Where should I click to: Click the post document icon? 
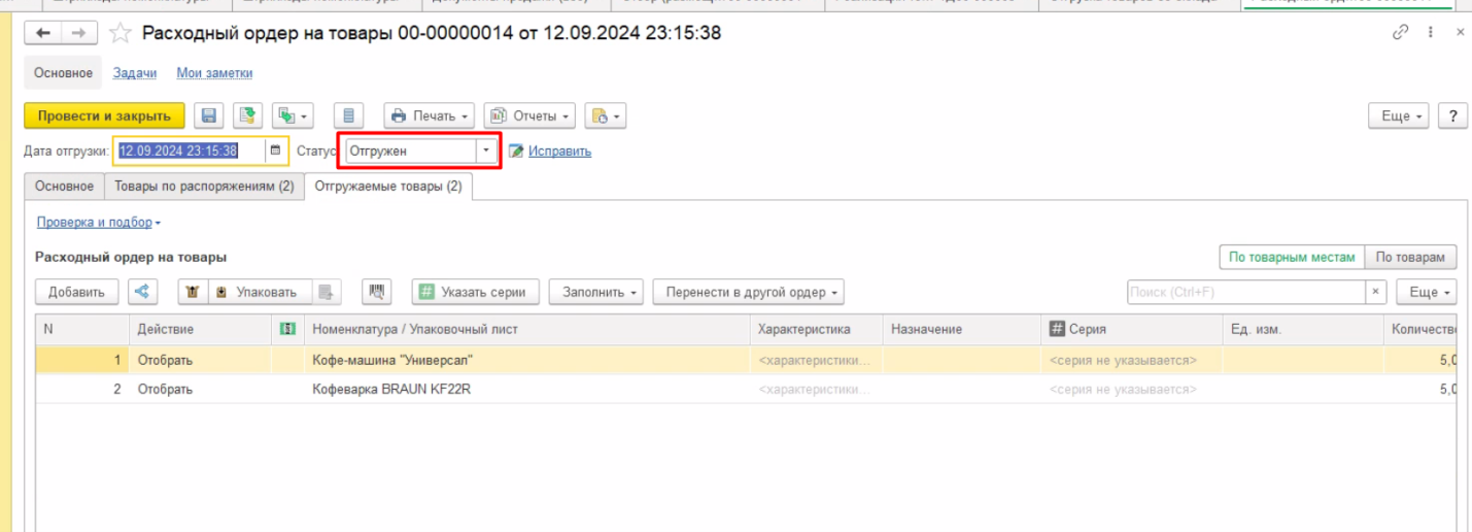coord(248,116)
